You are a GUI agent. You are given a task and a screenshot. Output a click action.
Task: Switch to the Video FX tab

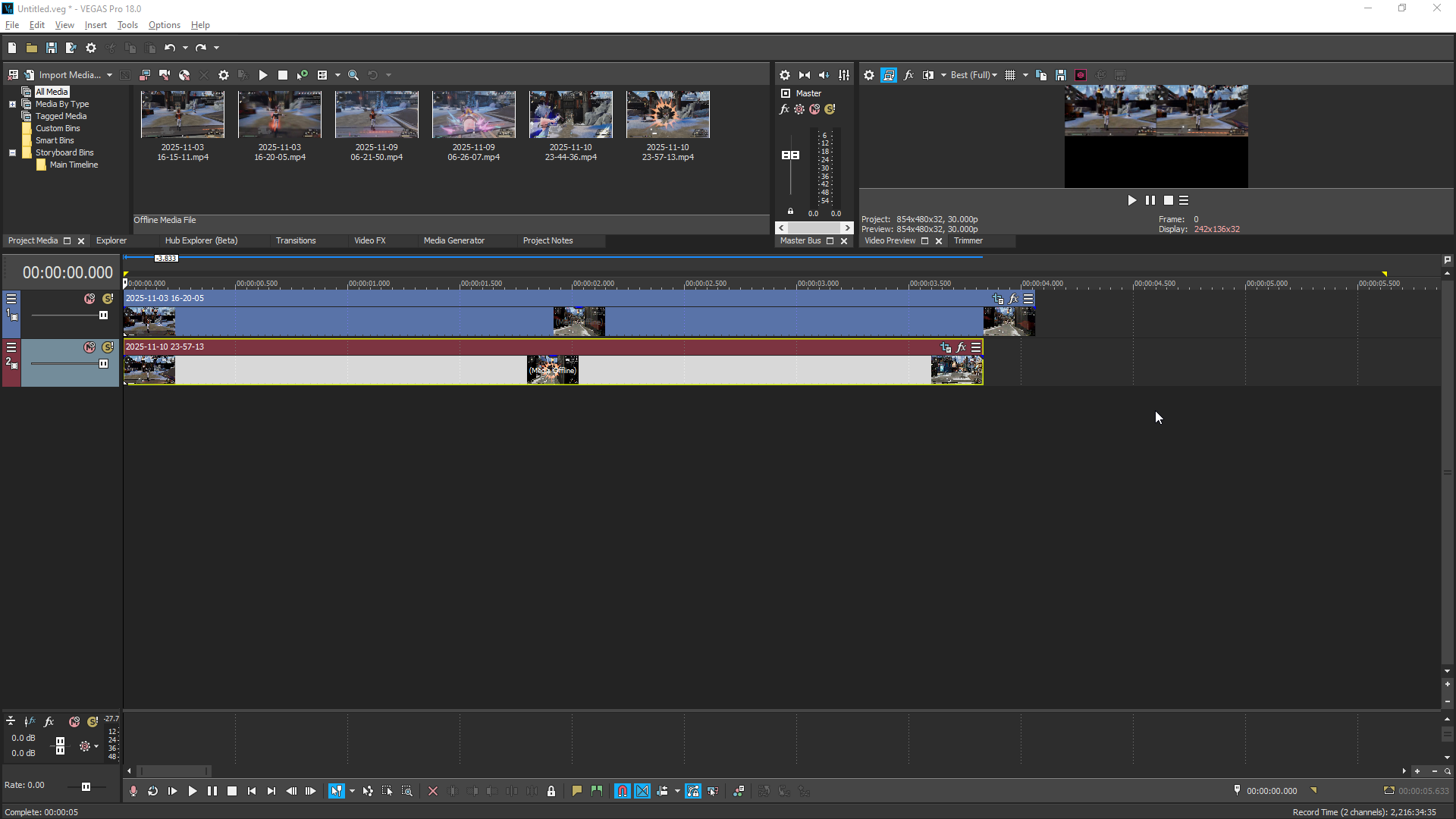[x=369, y=240]
